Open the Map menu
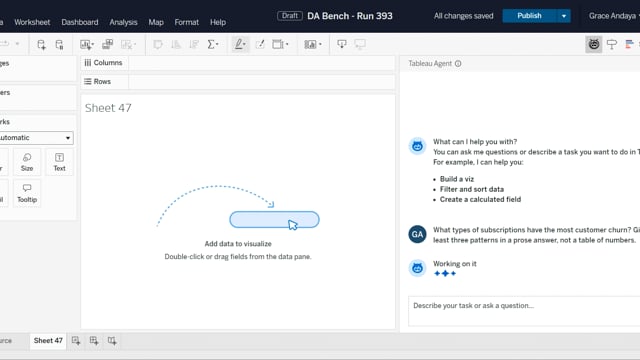The image size is (640, 360). pos(156,22)
